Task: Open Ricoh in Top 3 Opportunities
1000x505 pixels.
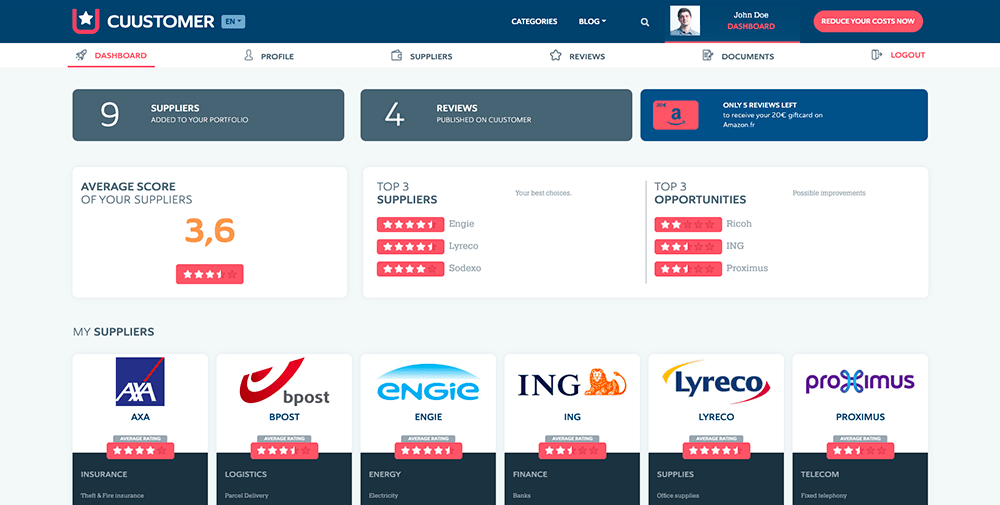Action: [738, 224]
